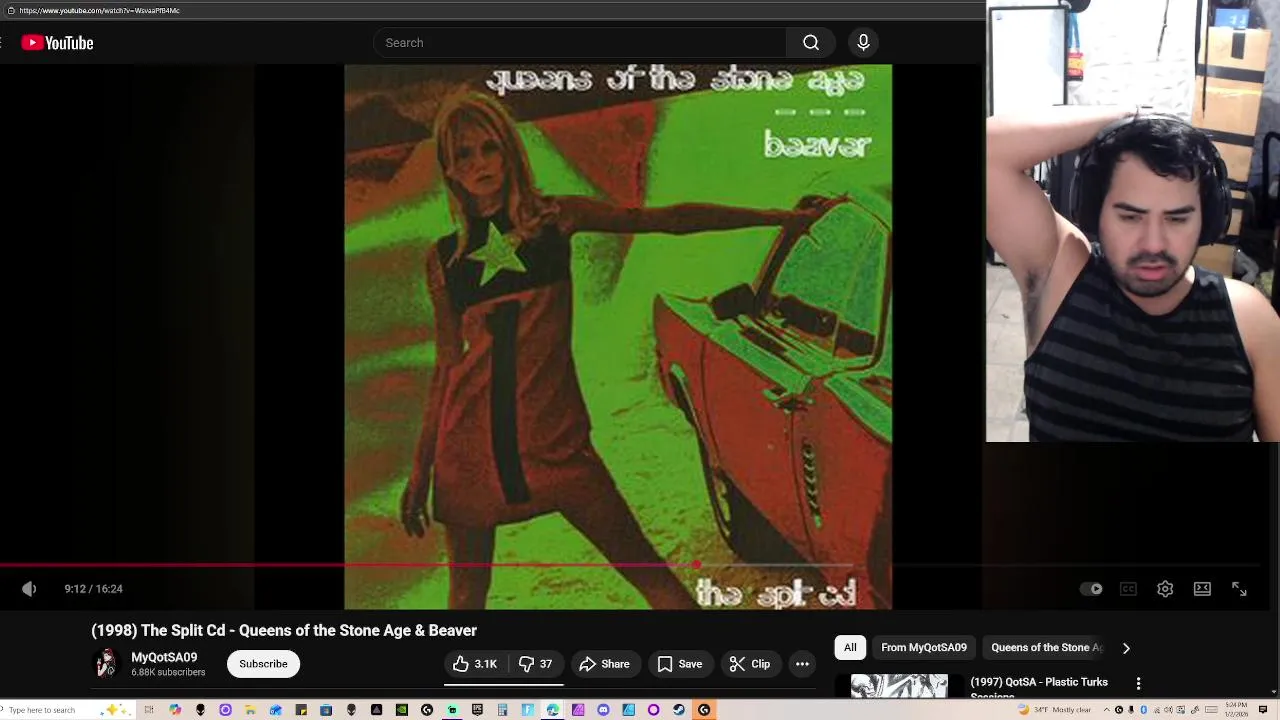Create a Clip of the video
Image resolution: width=1280 pixels, height=720 pixels.
tap(750, 664)
